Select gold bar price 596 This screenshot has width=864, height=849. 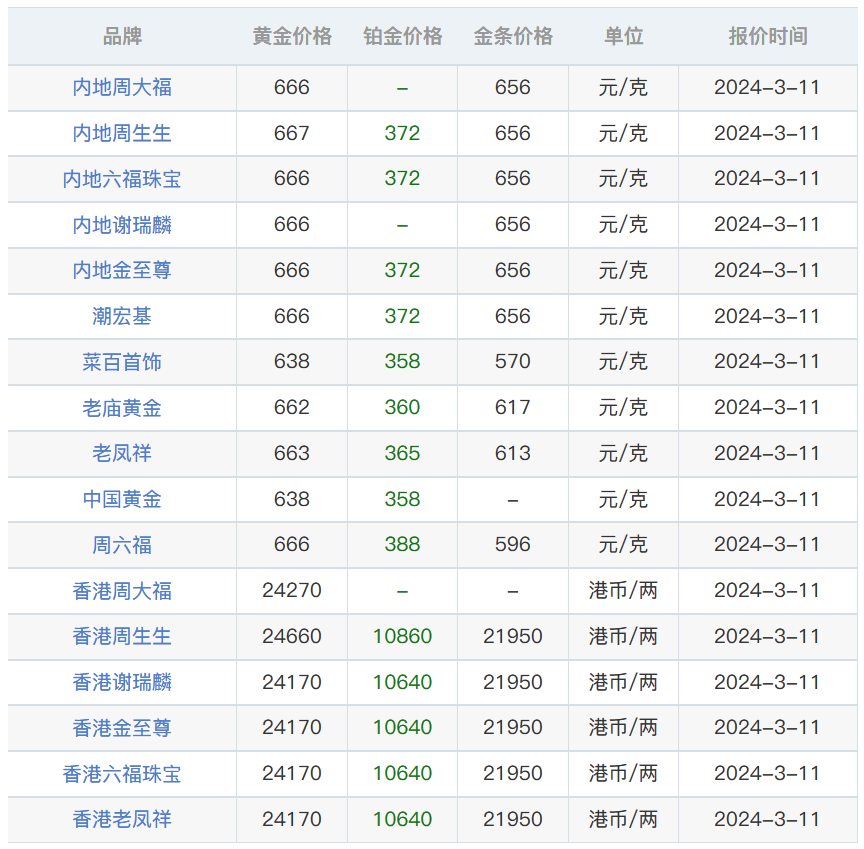pos(512,545)
